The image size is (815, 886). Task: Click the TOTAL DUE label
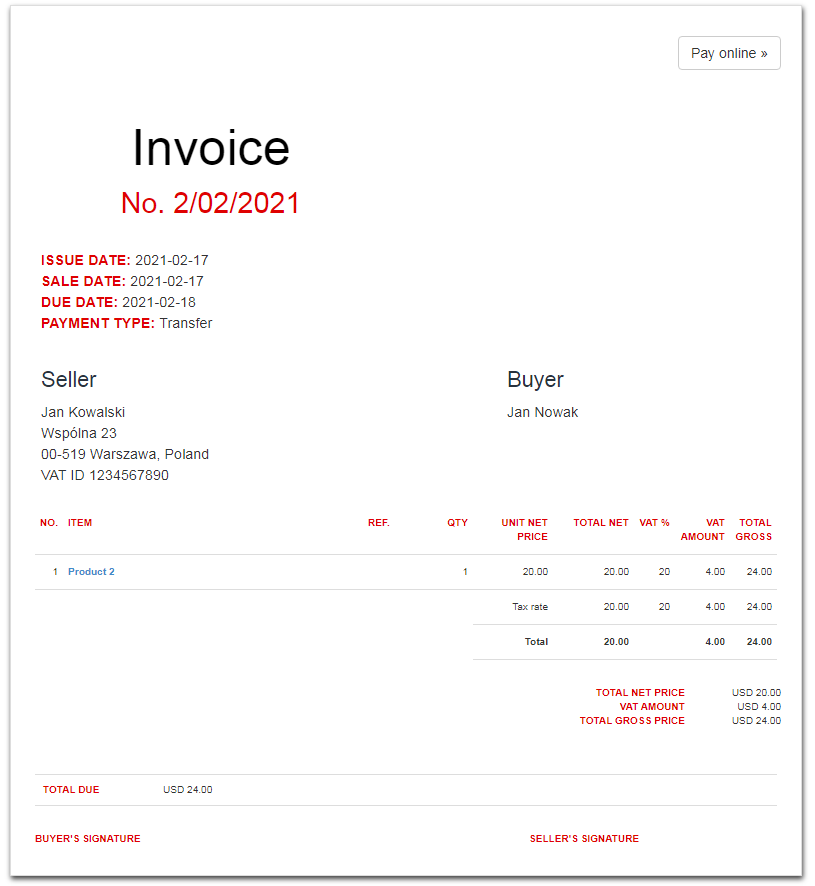click(x=70, y=789)
